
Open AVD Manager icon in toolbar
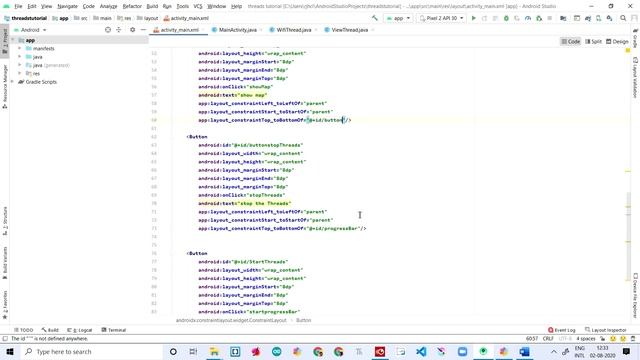coord(598,18)
